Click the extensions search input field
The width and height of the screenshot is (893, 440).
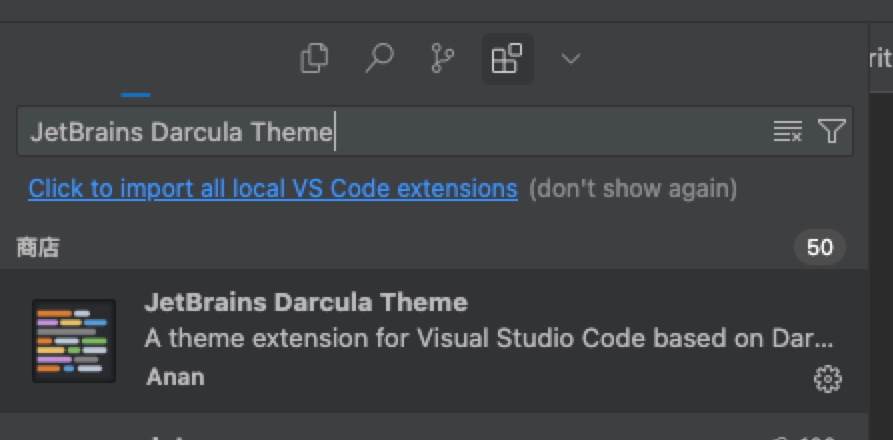pos(390,132)
